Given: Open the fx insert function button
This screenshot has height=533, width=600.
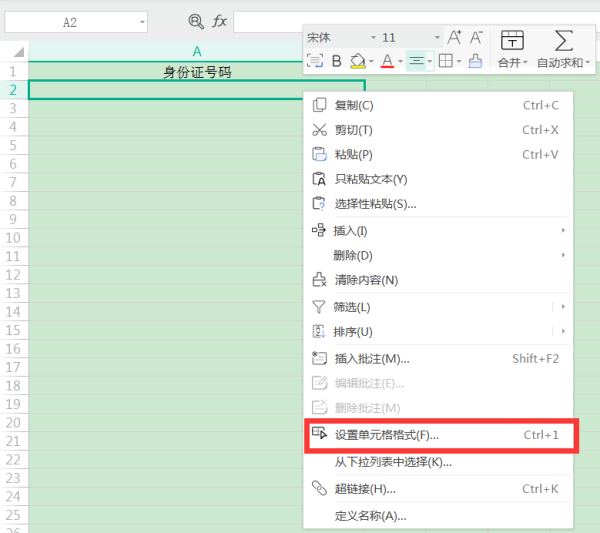Looking at the screenshot, I should [x=220, y=21].
